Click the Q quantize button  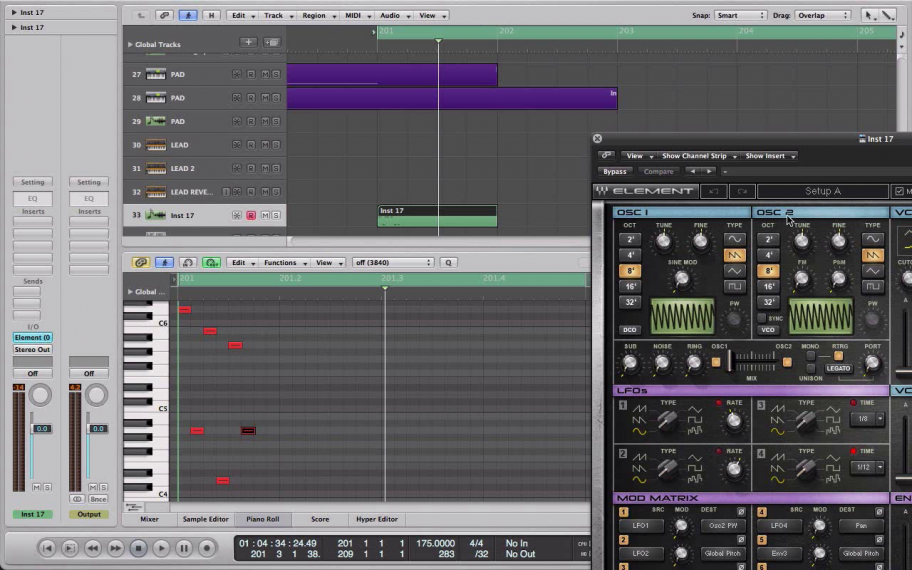[448, 263]
